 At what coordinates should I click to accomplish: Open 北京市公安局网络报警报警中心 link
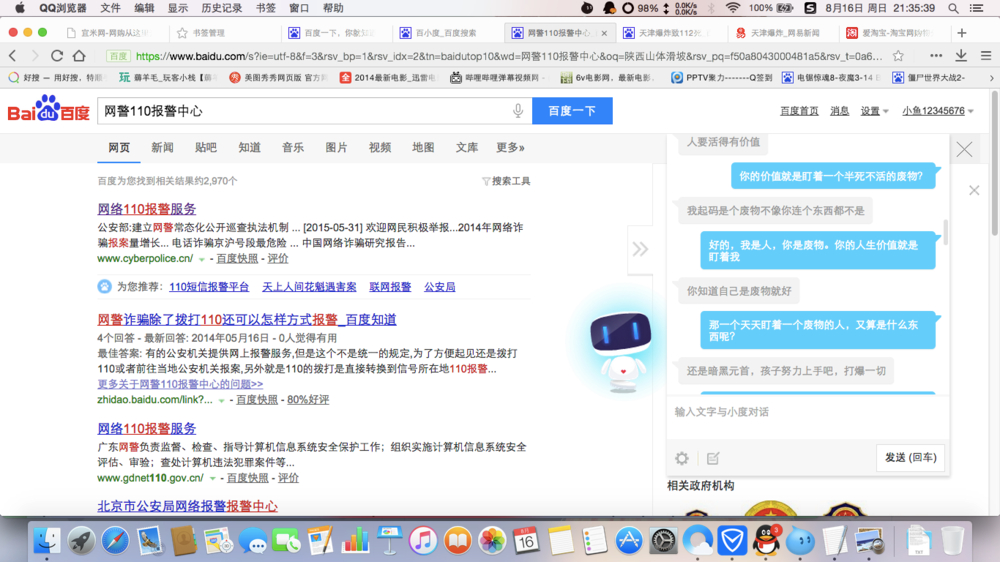point(188,507)
